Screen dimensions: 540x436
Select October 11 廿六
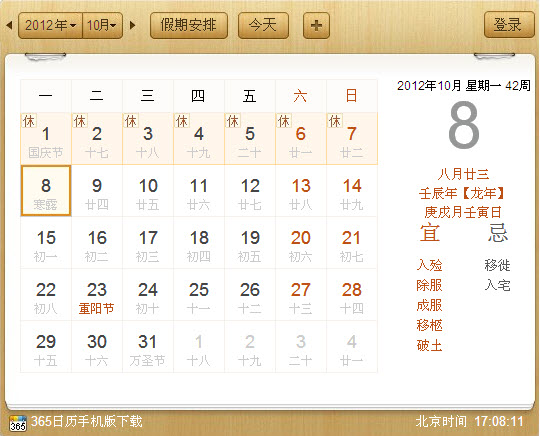[199, 191]
